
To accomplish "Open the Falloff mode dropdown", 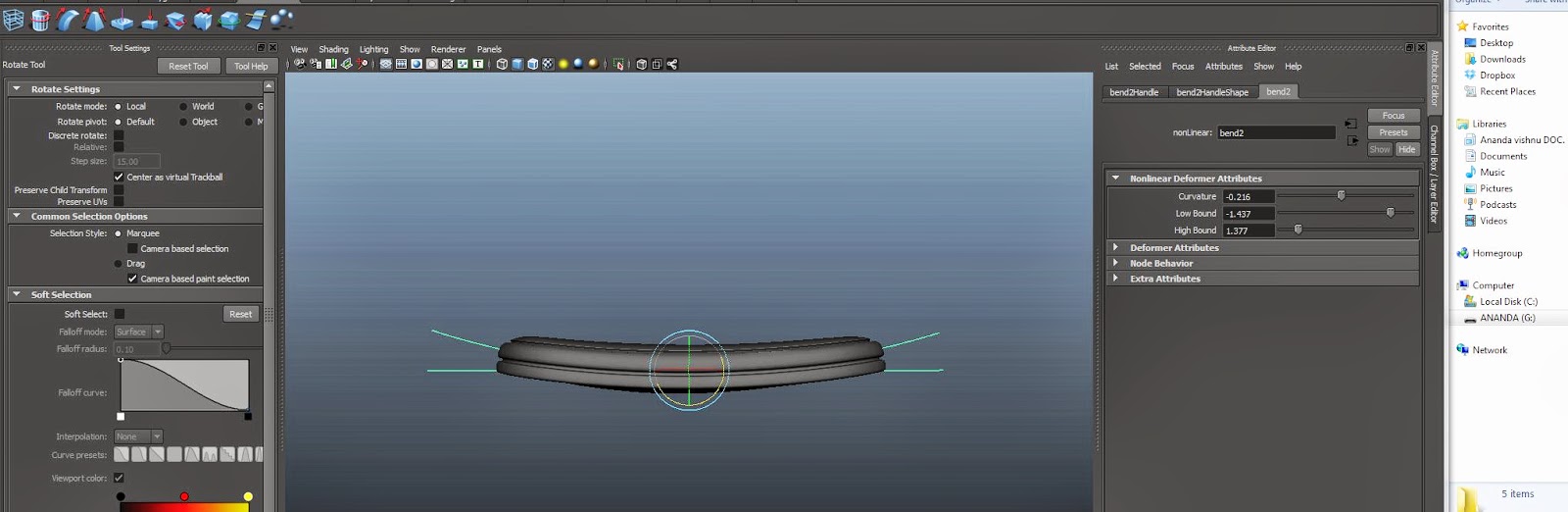I will click(138, 332).
